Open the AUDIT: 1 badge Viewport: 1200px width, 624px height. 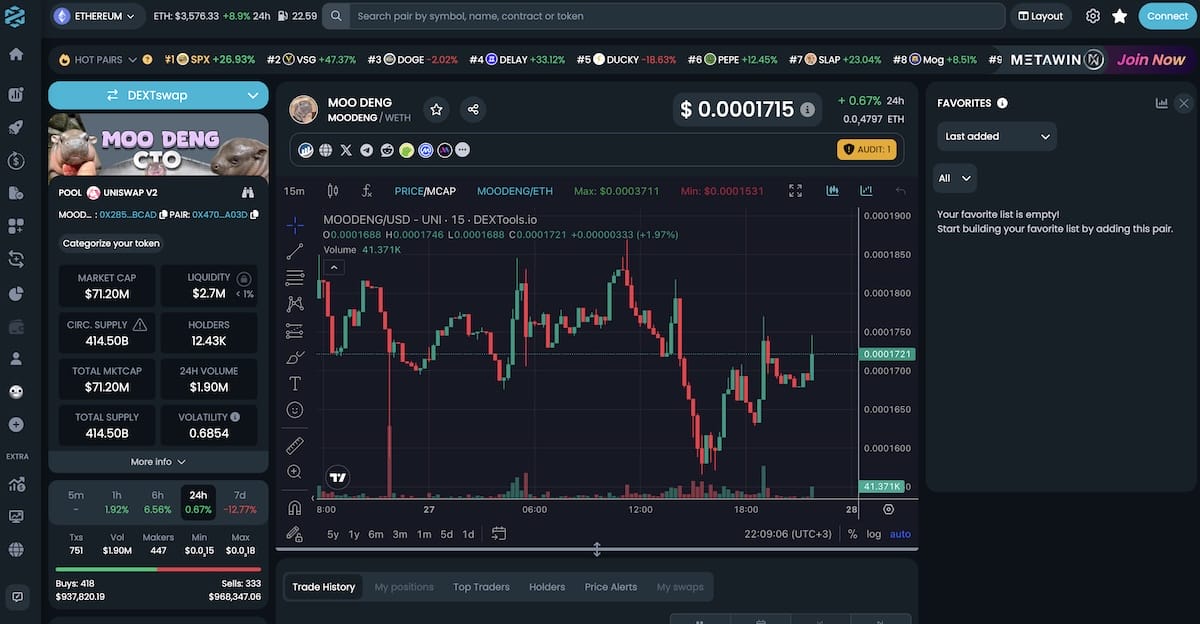click(x=867, y=150)
